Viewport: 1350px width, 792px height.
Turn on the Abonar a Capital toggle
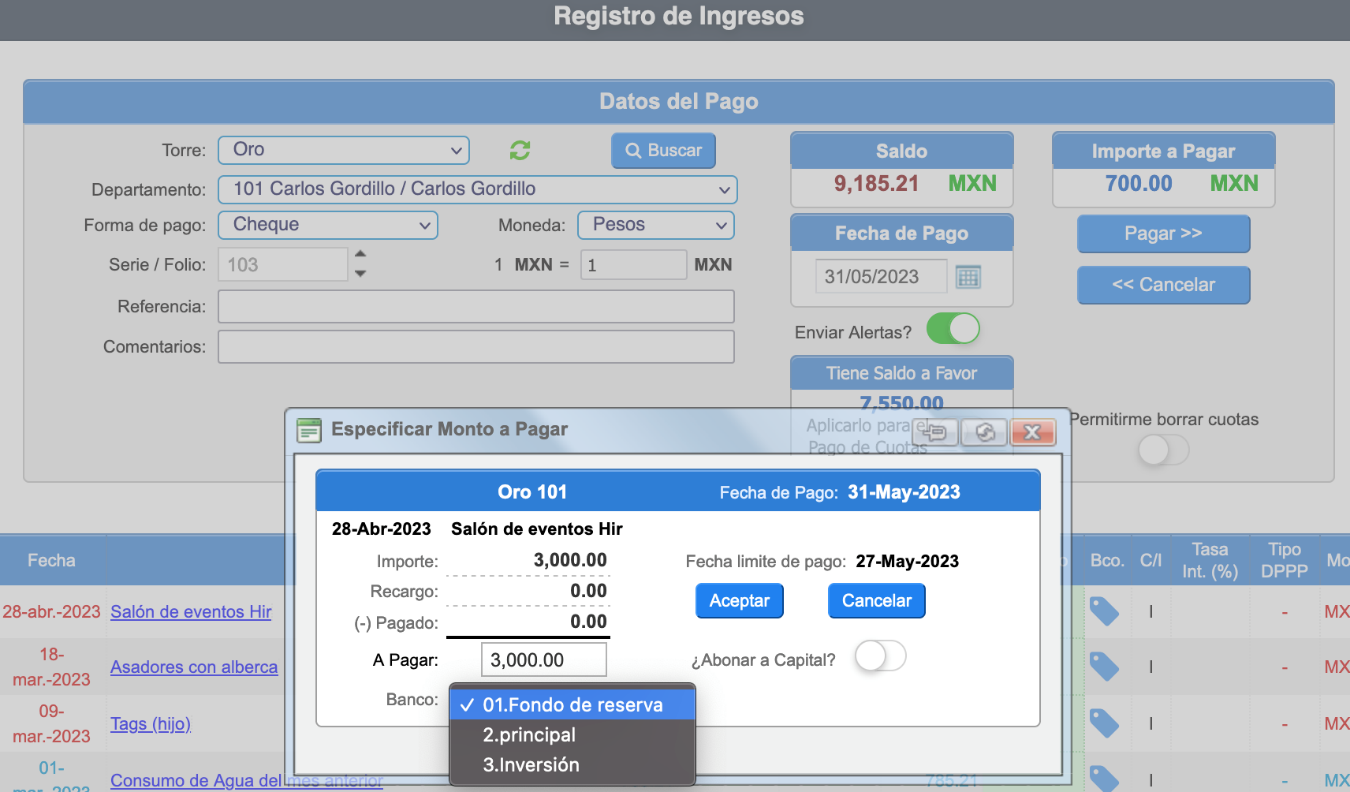880,657
